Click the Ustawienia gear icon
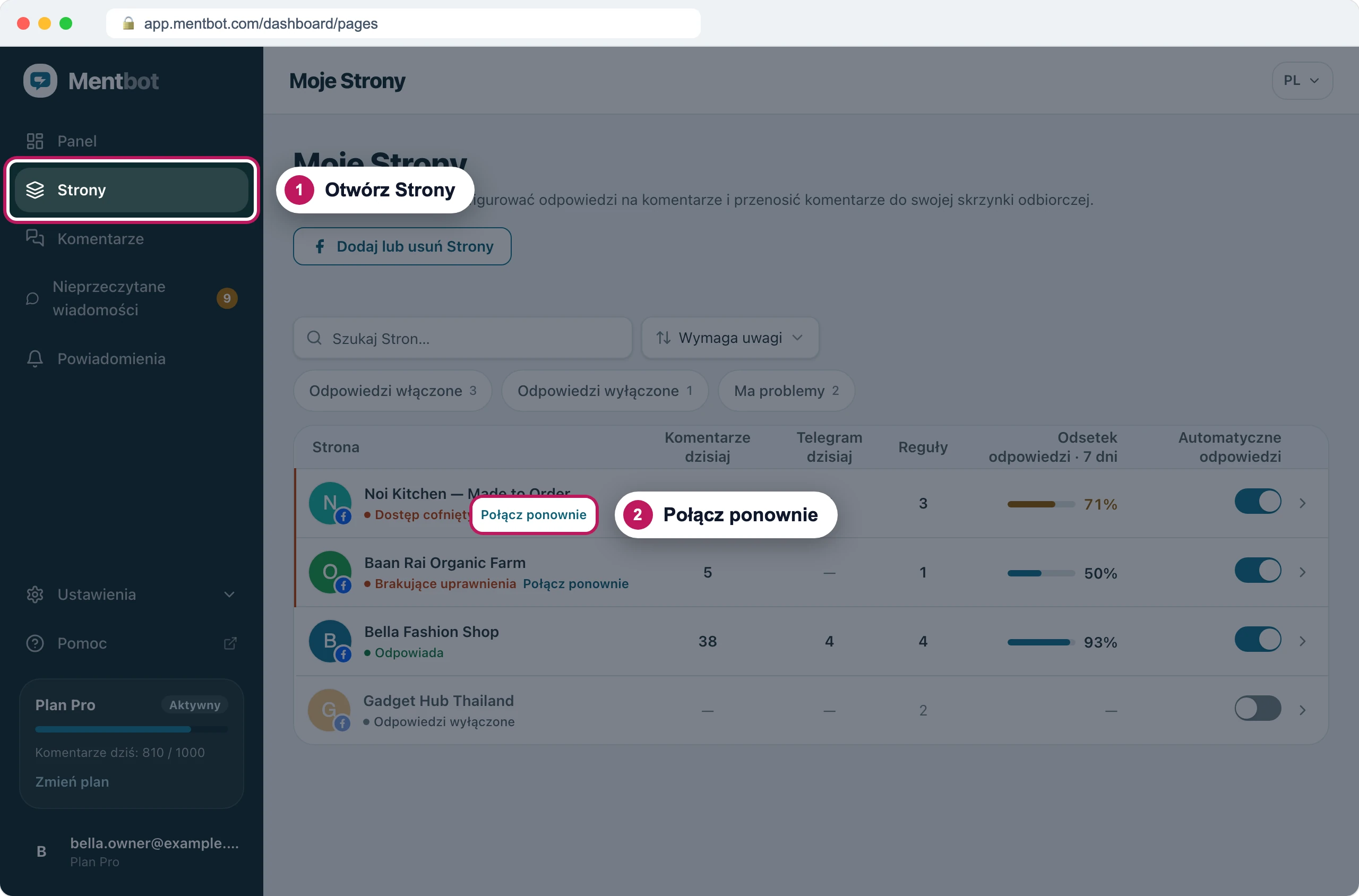 [35, 595]
